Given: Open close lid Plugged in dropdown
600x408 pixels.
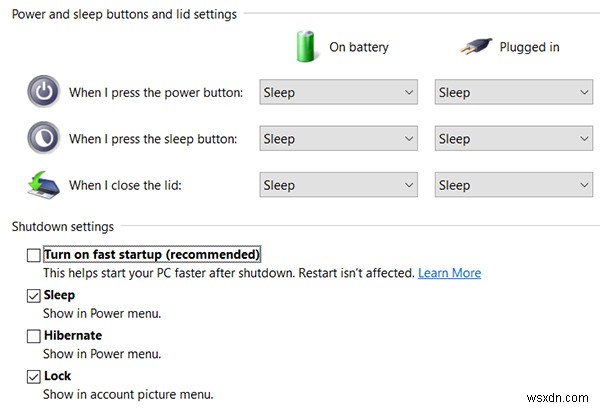Looking at the screenshot, I should coord(514,185).
